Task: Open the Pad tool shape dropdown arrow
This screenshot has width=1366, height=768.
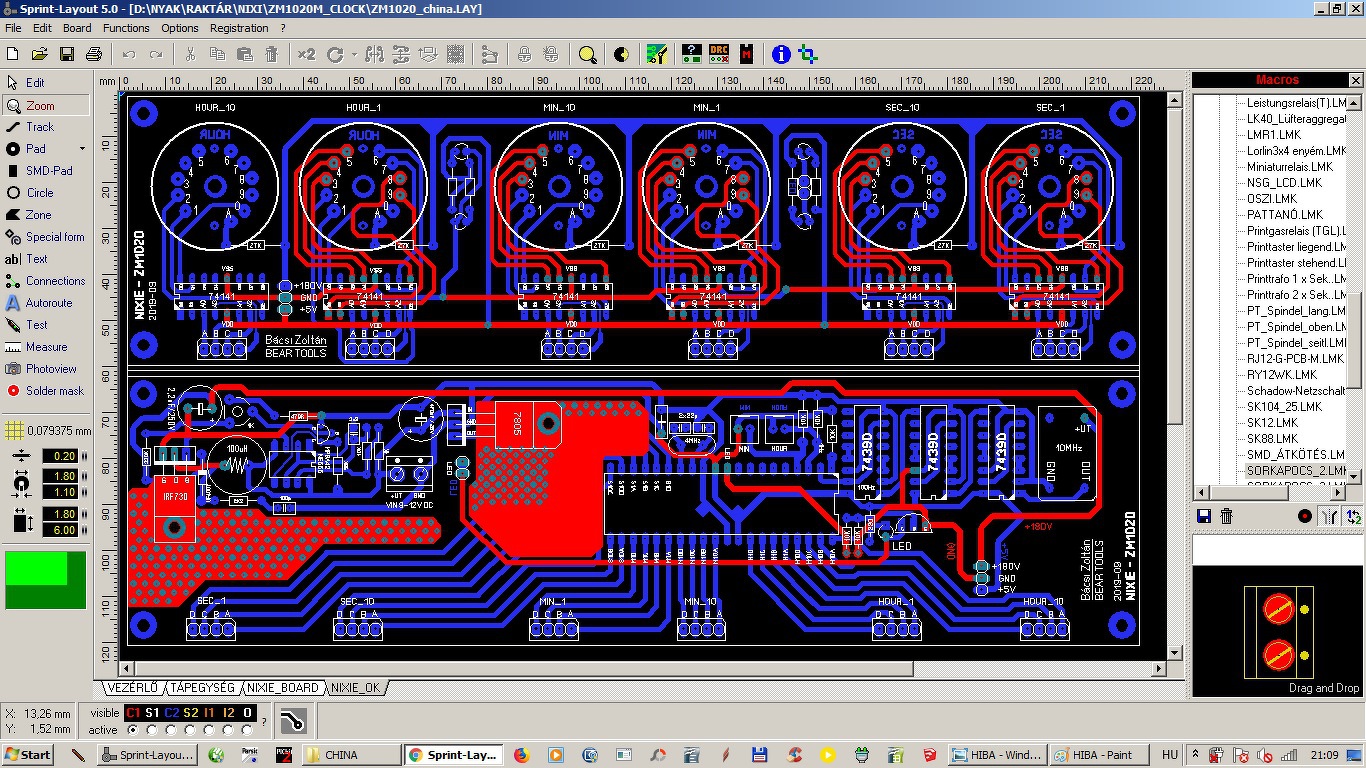Action: point(83,149)
